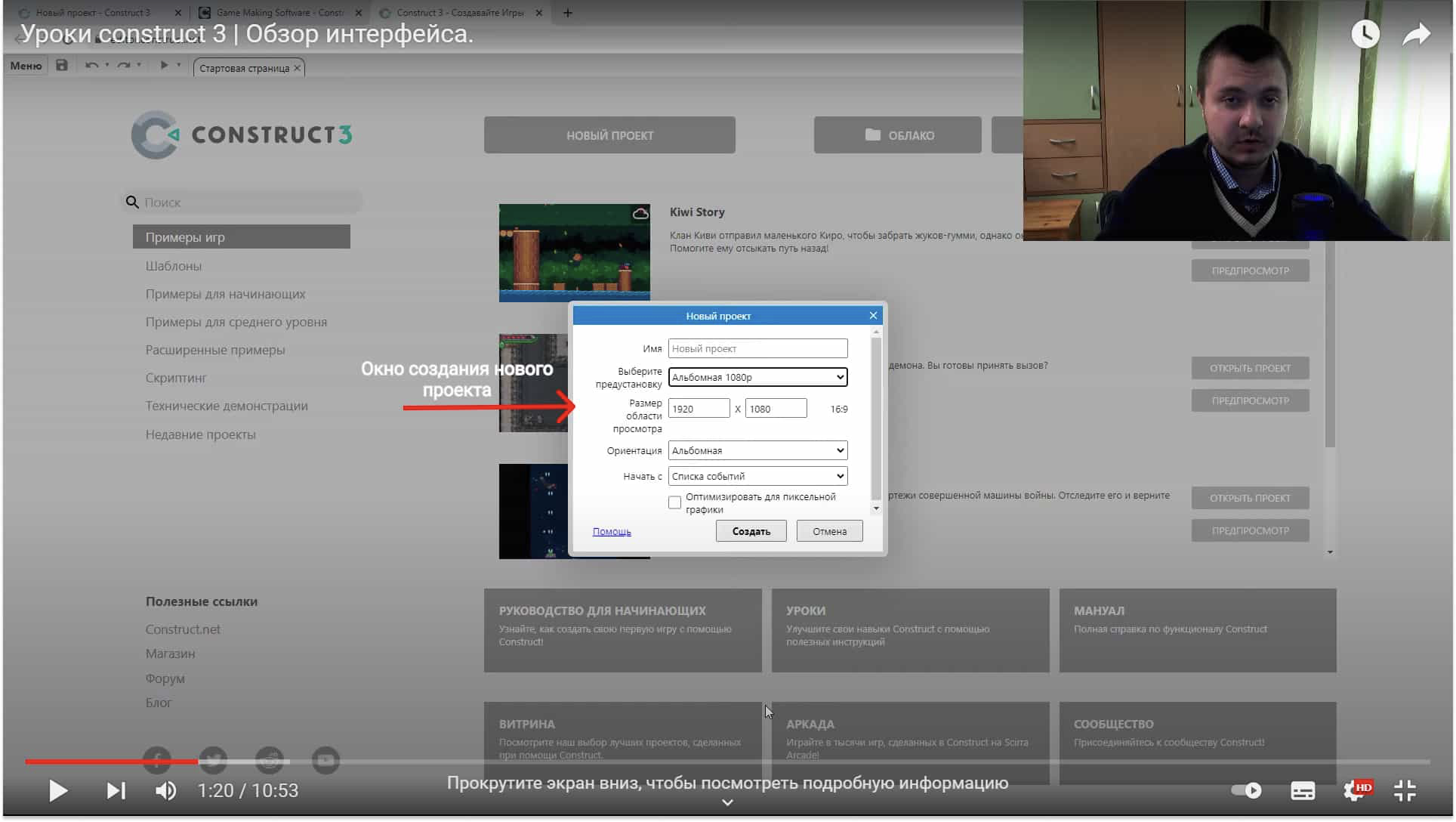Screen dimensions: 1456x822
Task: Click the Share arrow icon
Action: tap(1416, 34)
